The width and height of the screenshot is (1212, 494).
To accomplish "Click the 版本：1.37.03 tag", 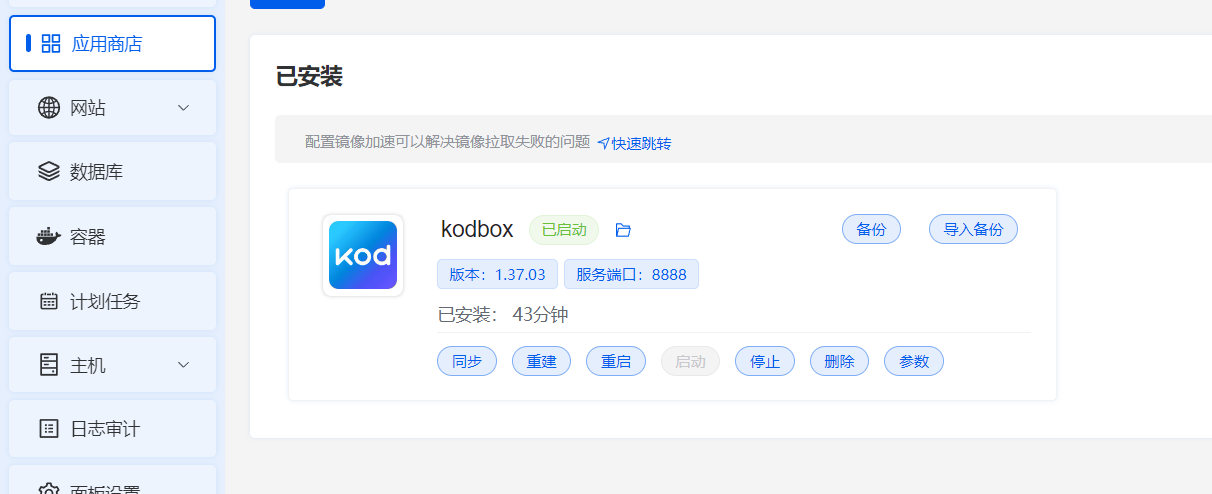I will (x=497, y=274).
